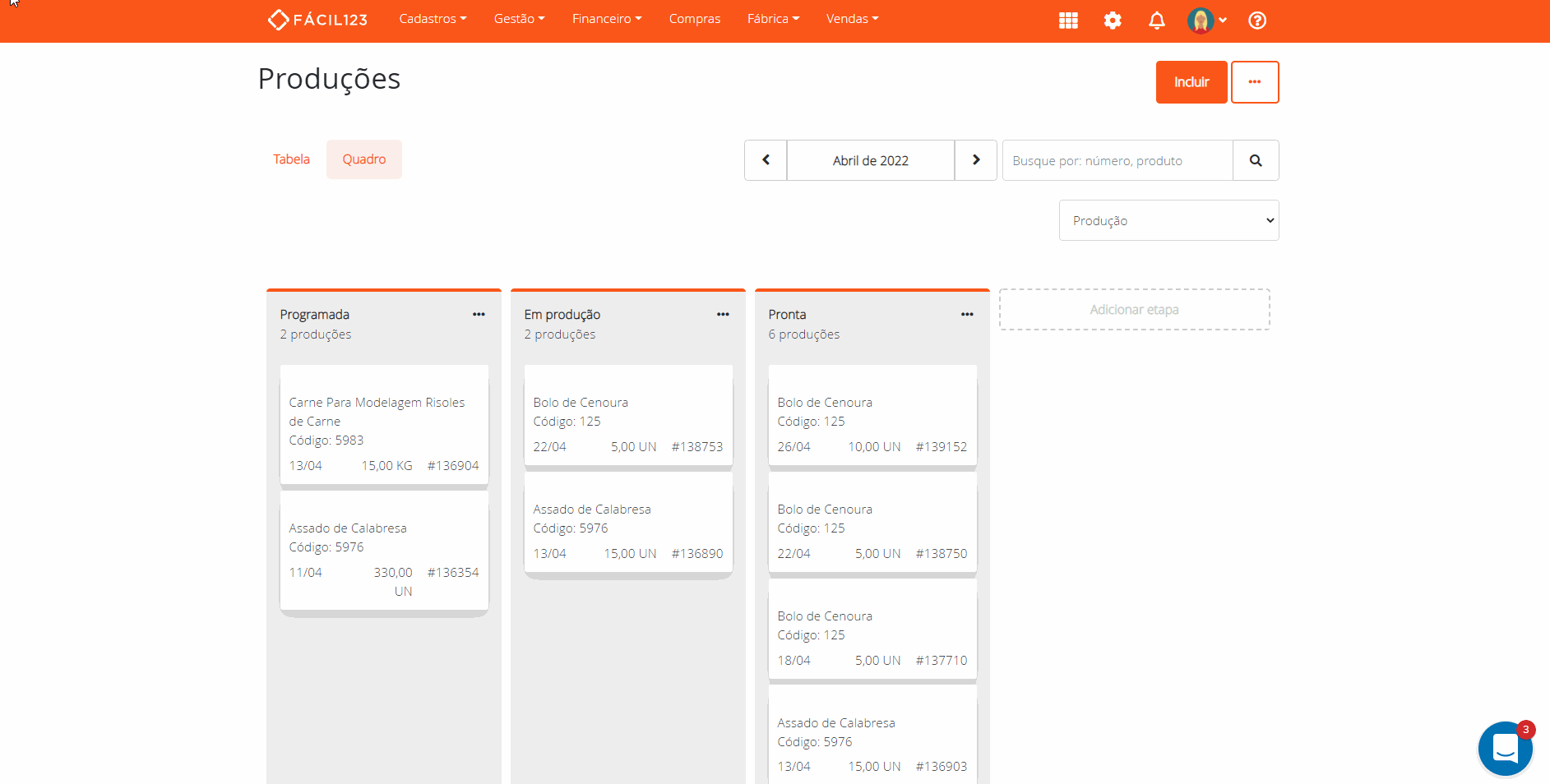Click Adicionar etapa placeholder
The height and width of the screenshot is (784, 1550).
[x=1134, y=310]
